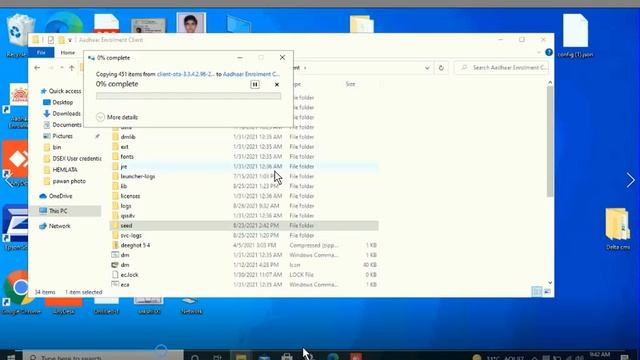Open the Aadhaar Enrolment destination link
The height and width of the screenshot is (360, 640).
coord(251,74)
